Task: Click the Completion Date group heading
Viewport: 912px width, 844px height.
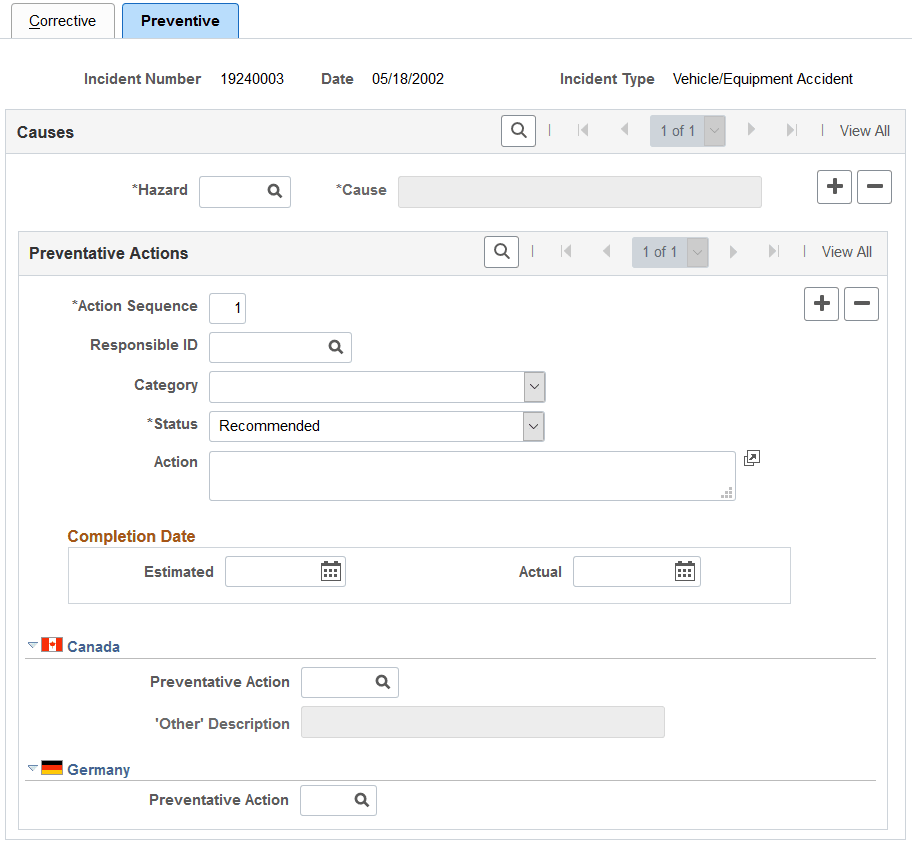Action: point(131,536)
